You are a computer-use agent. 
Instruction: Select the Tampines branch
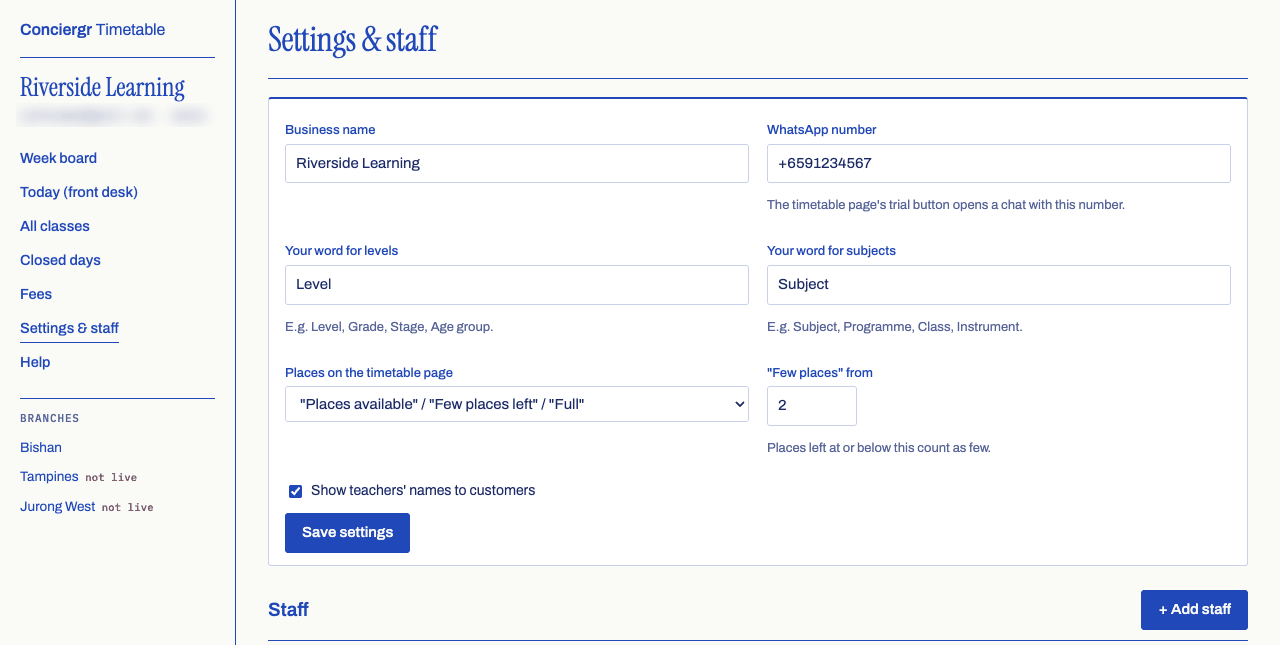click(49, 477)
